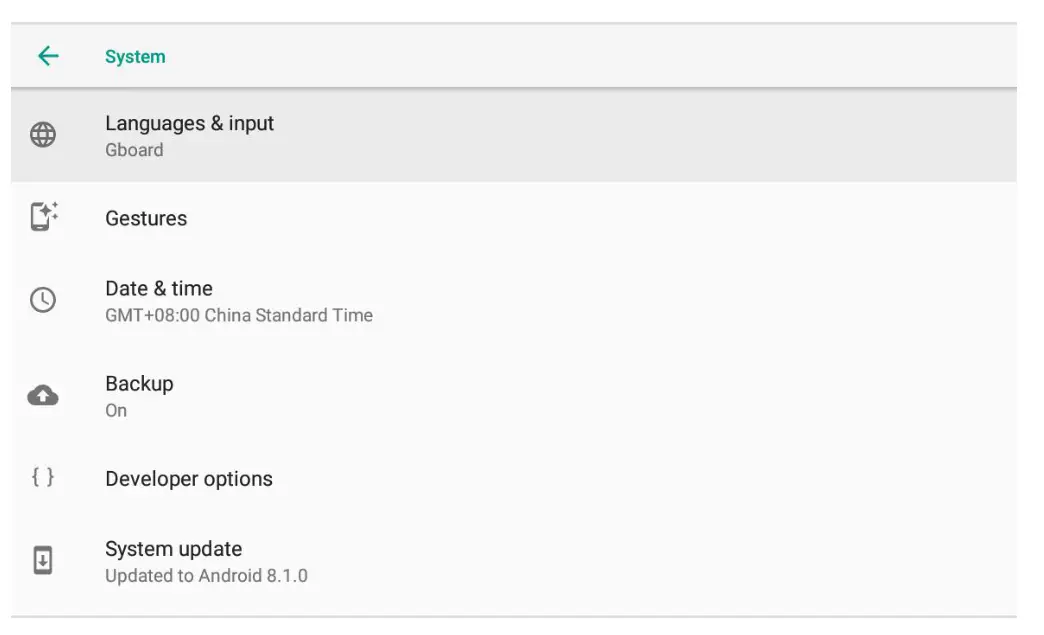
Task: Click "Updated to Android 8.1.0" text
Action: point(206,576)
